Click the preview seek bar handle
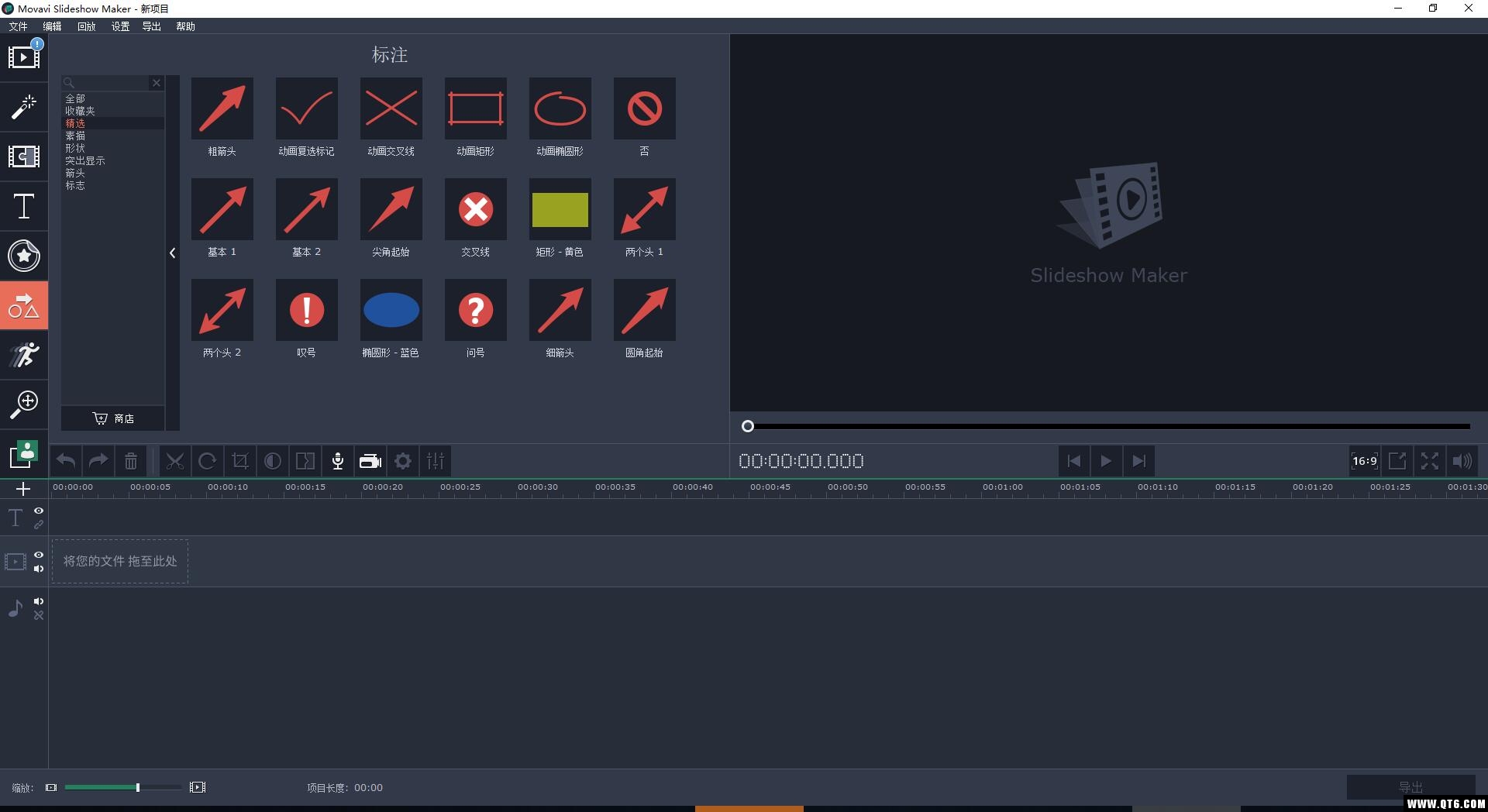Viewport: 1488px width, 812px height. click(748, 426)
